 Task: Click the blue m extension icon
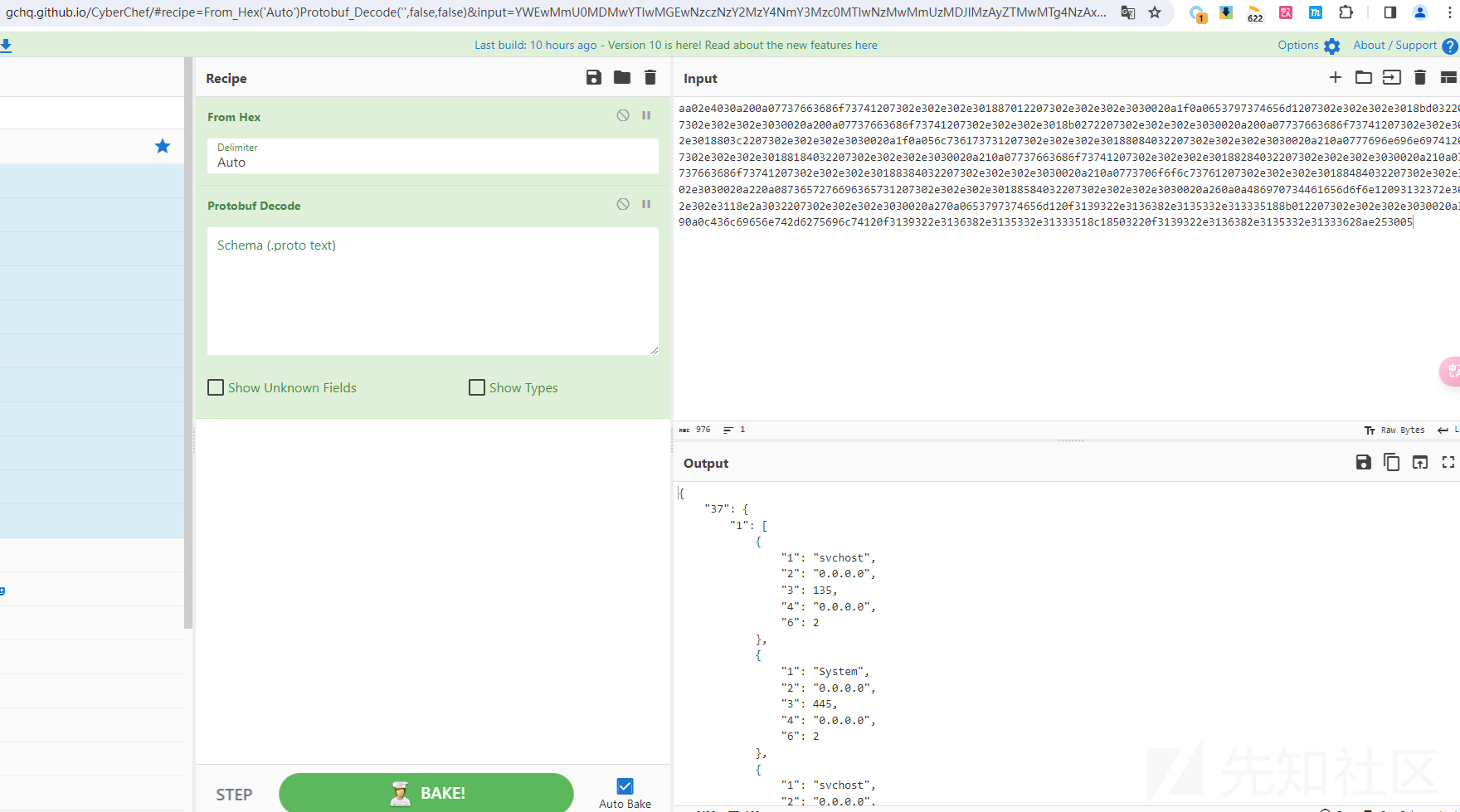pos(1316,12)
